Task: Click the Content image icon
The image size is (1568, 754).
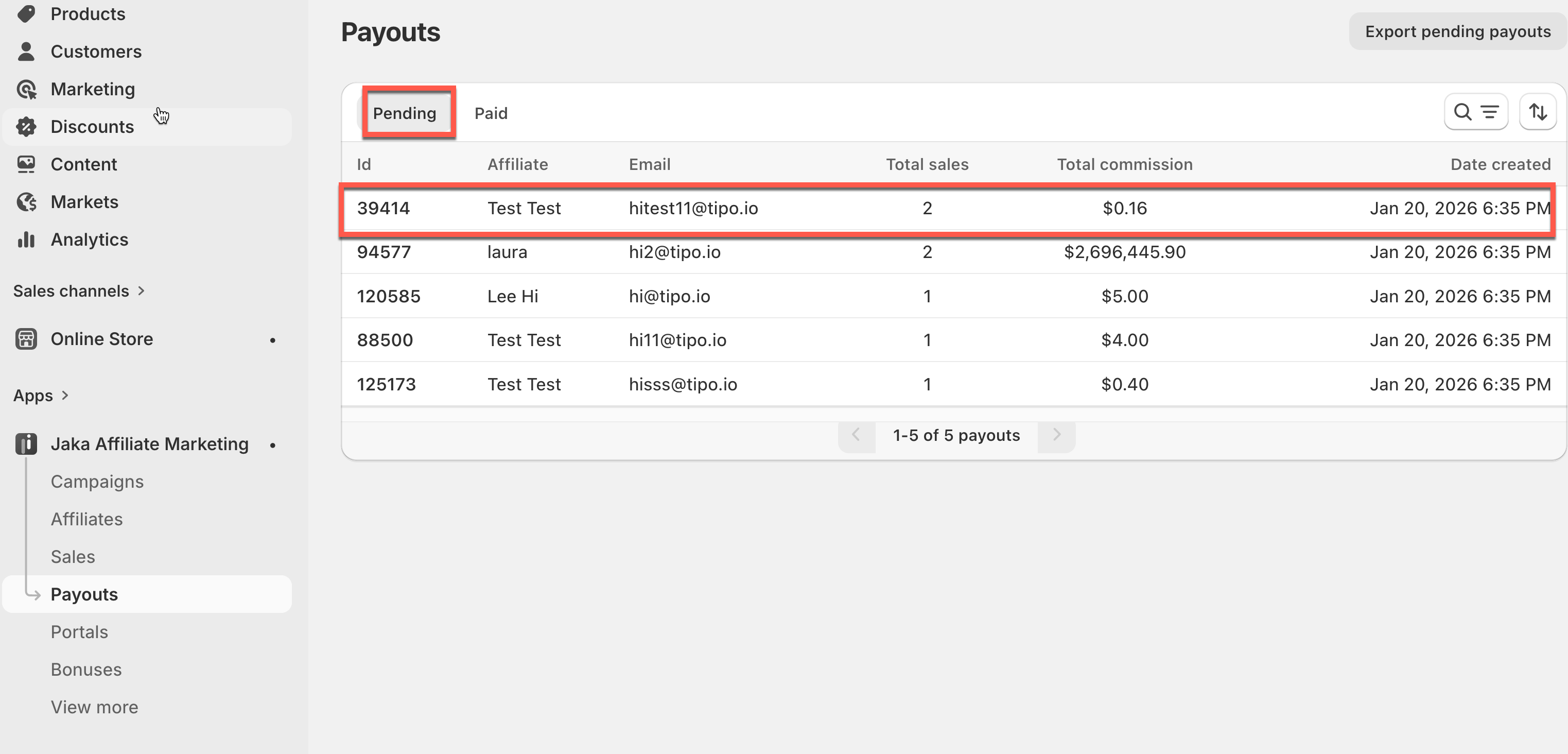Action: click(x=26, y=164)
